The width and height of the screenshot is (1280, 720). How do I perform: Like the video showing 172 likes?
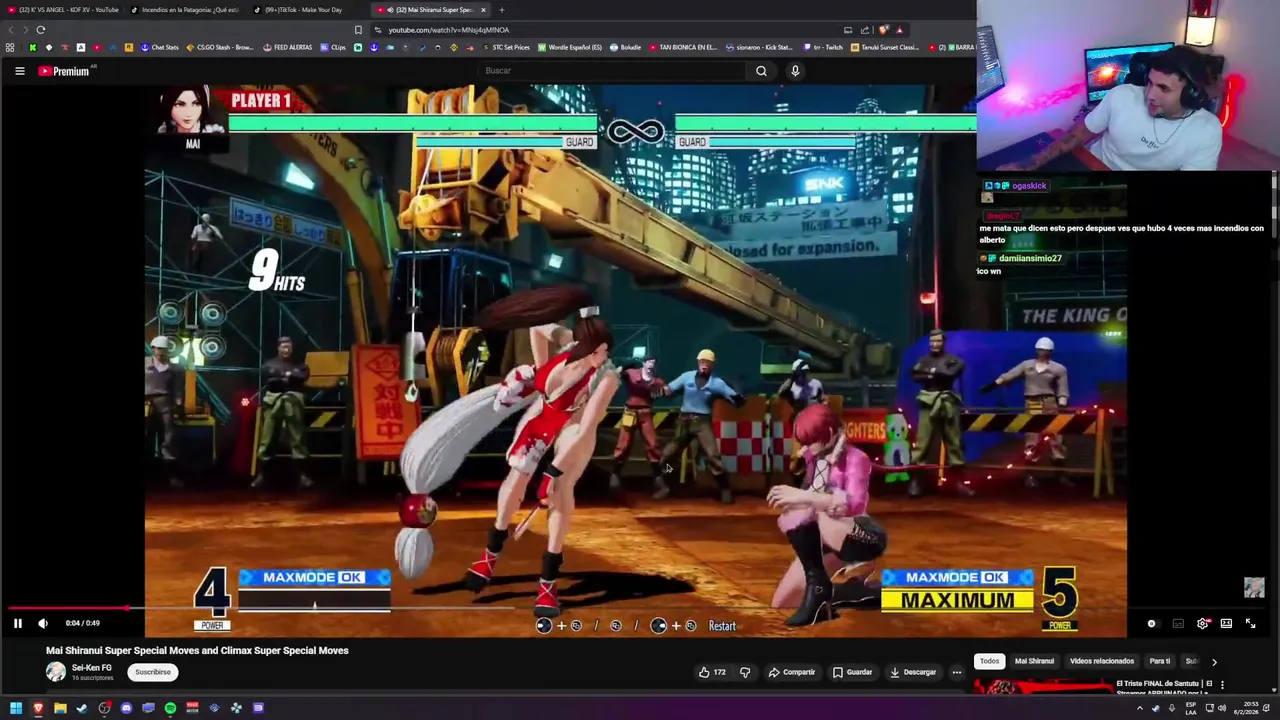(712, 672)
